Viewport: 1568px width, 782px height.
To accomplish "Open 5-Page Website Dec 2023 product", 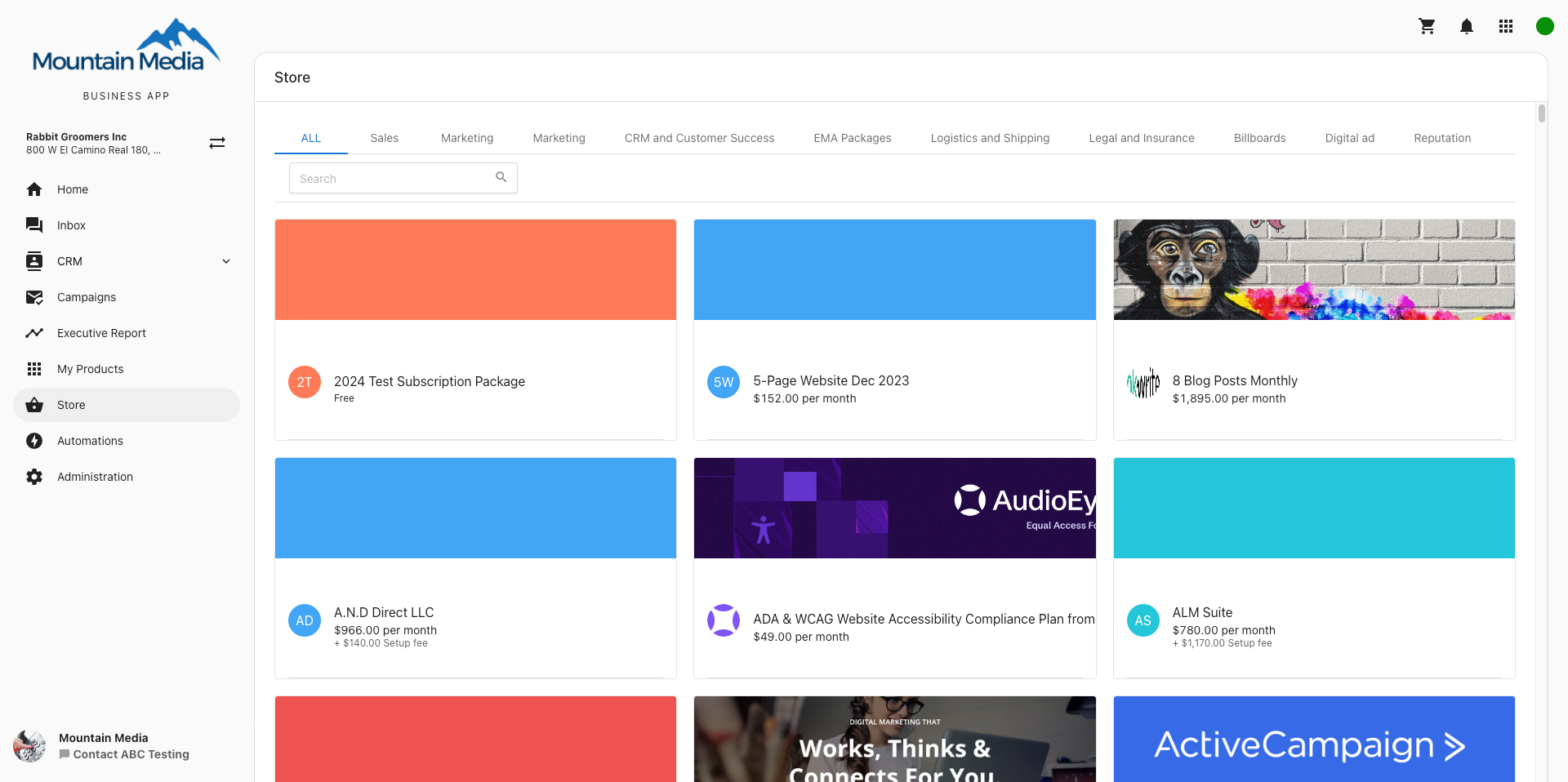I will [x=831, y=380].
